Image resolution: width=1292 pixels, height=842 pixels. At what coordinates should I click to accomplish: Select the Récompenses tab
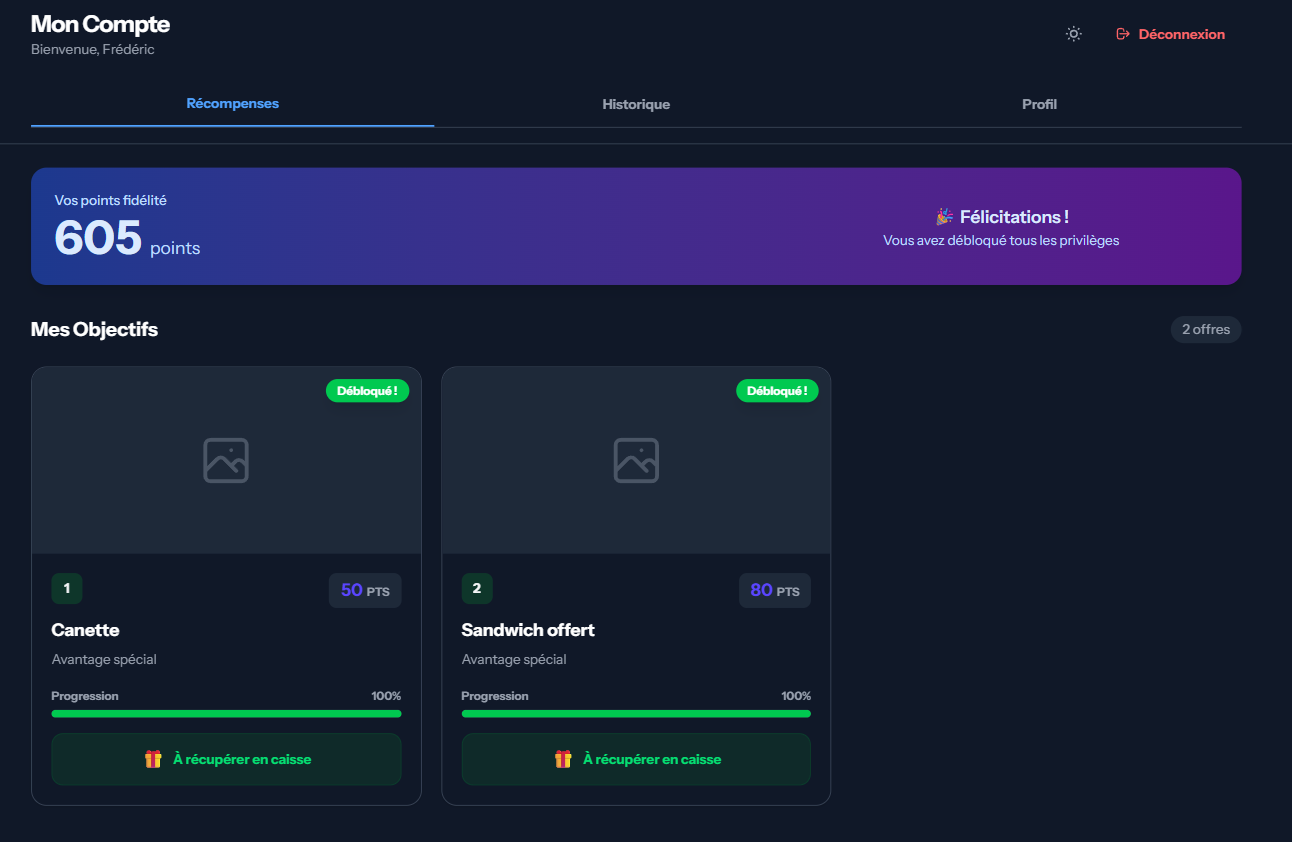click(x=232, y=102)
